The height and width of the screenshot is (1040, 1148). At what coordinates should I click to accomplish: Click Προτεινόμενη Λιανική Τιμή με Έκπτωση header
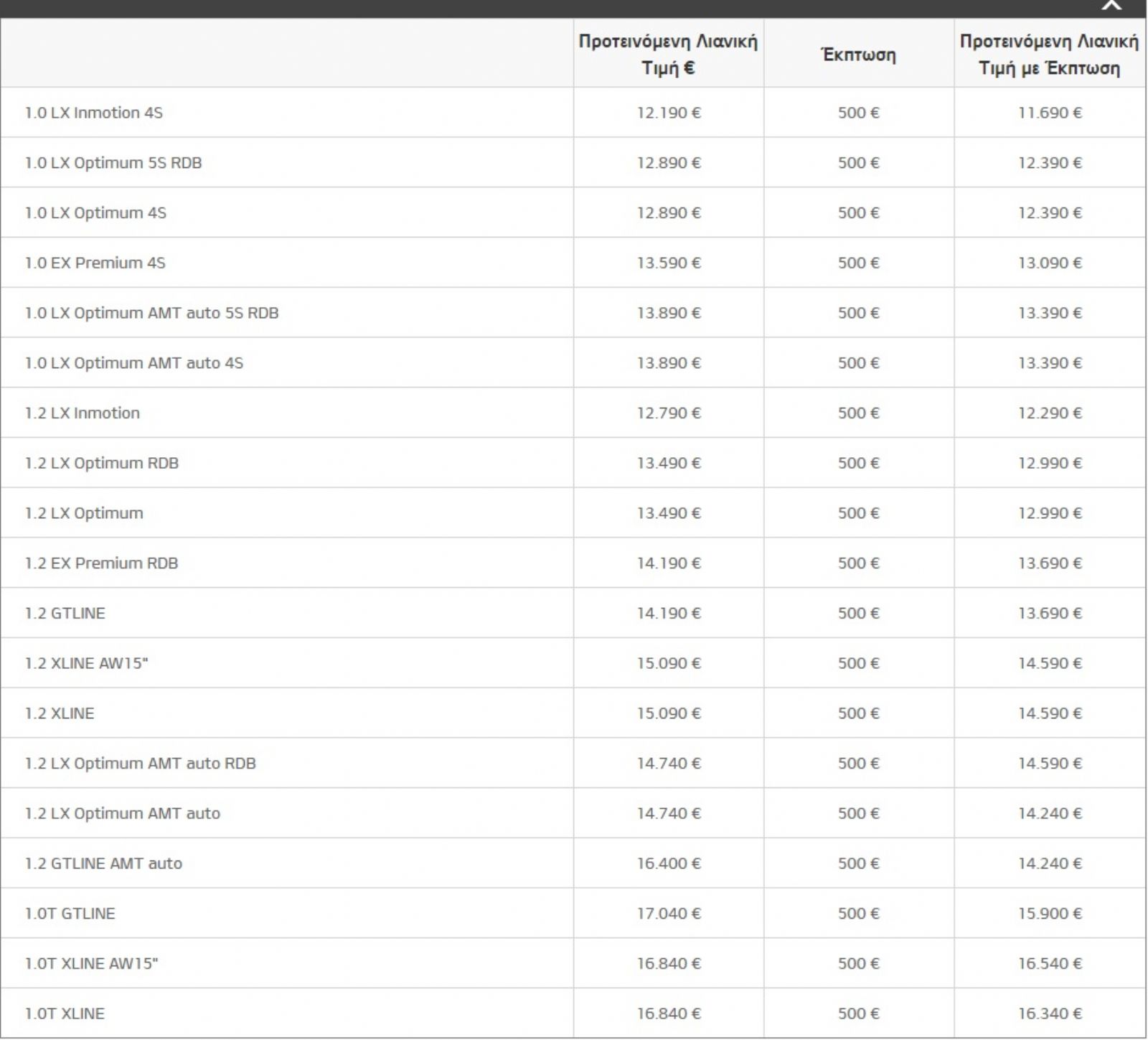tap(1049, 55)
